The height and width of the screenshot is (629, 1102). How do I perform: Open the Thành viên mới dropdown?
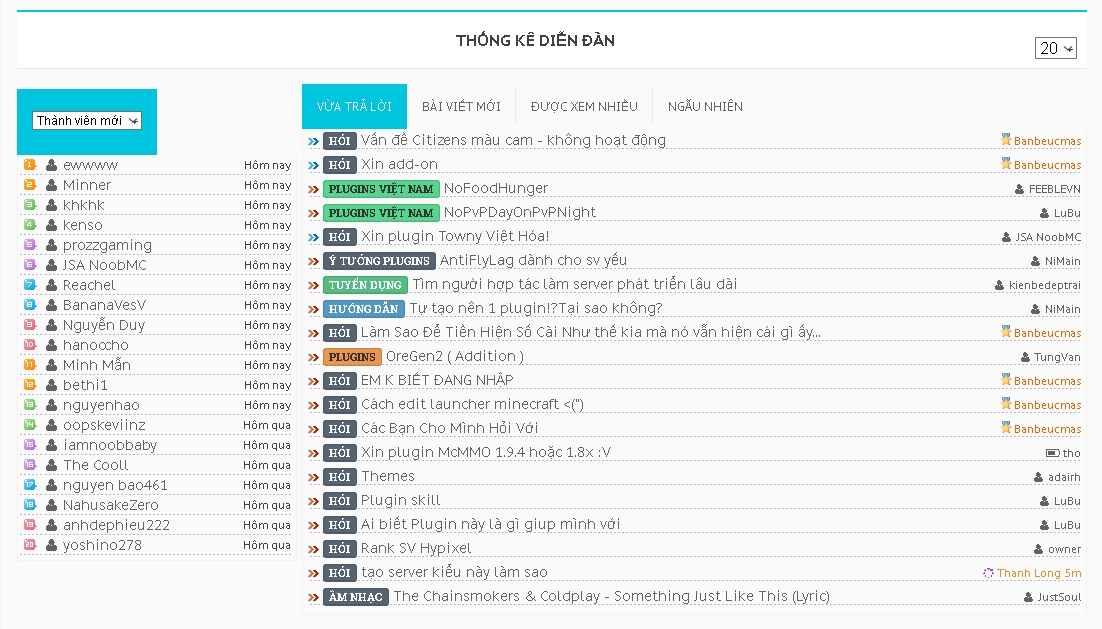(x=87, y=120)
